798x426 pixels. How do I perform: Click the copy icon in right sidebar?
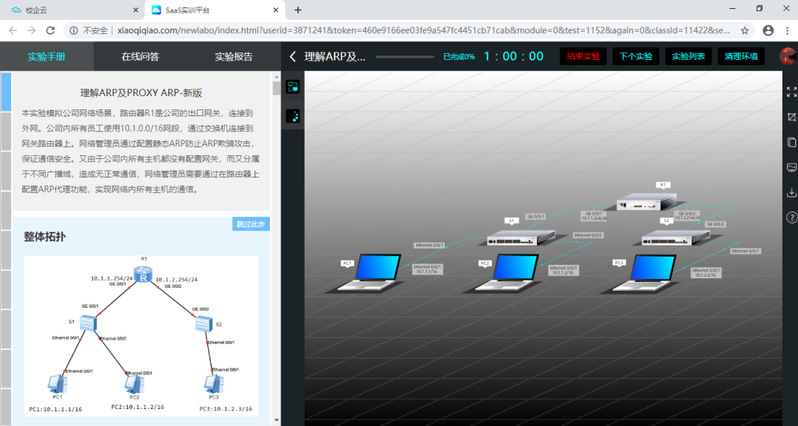(x=791, y=141)
